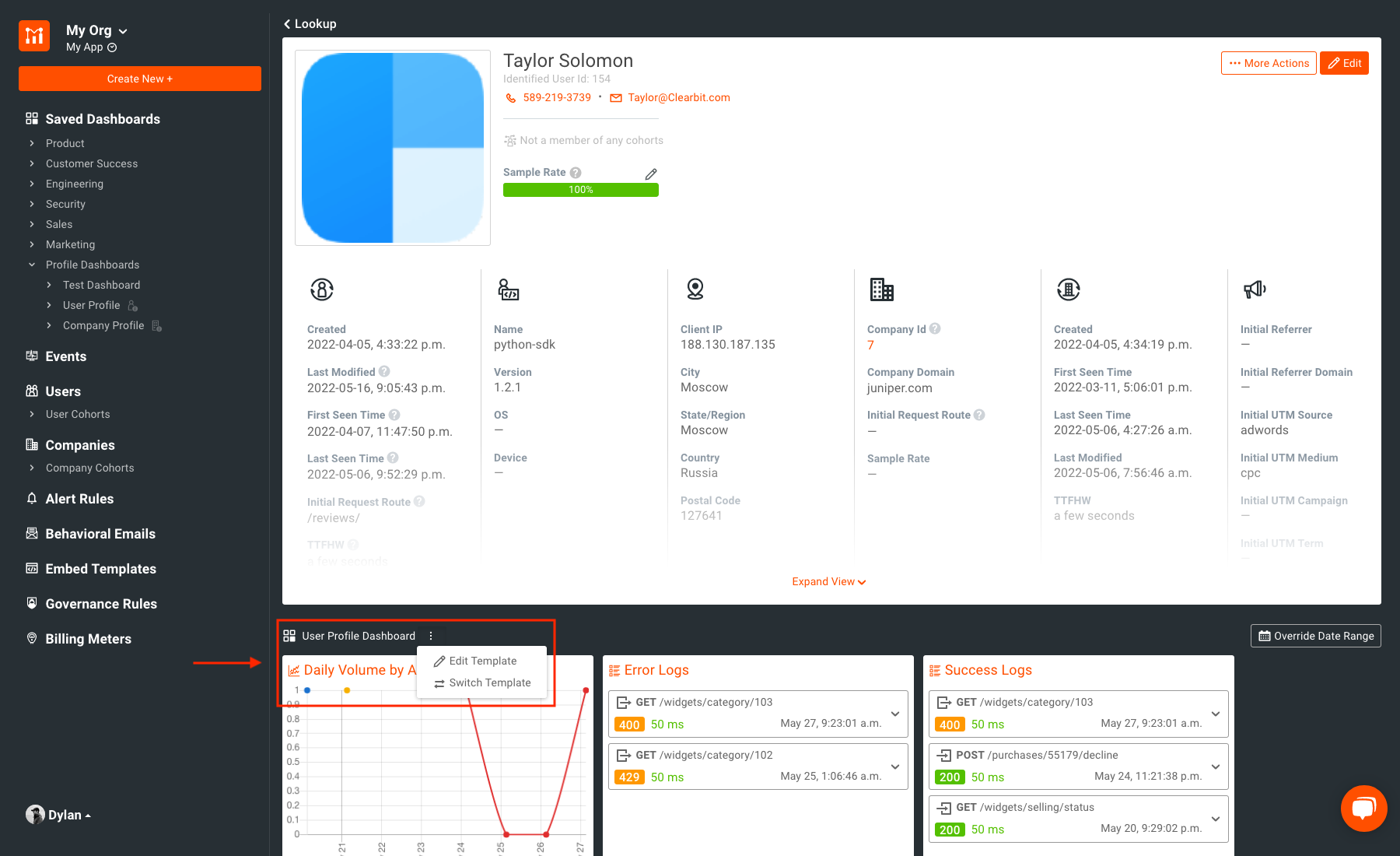Click the Companies building icon
The height and width of the screenshot is (856, 1400).
click(32, 444)
